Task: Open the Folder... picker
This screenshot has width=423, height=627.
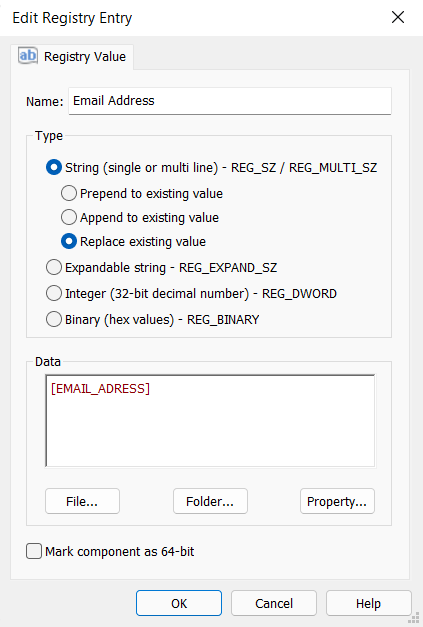Action: [210, 501]
